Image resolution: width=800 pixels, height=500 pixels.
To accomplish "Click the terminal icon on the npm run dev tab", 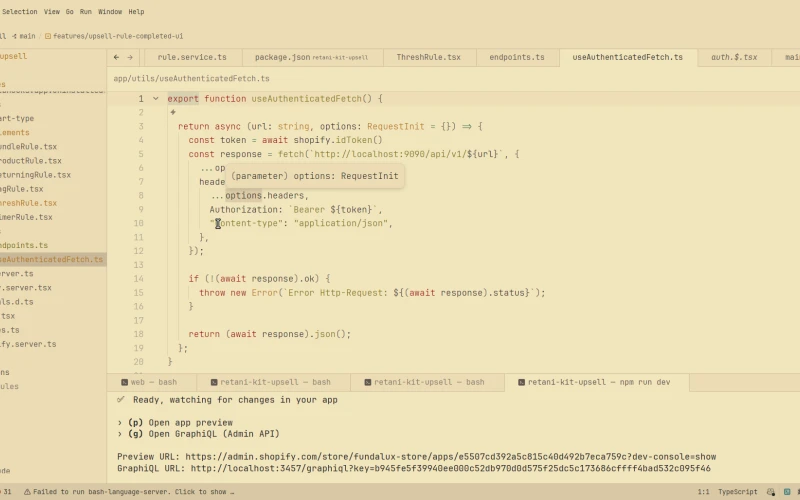I will coord(521,382).
